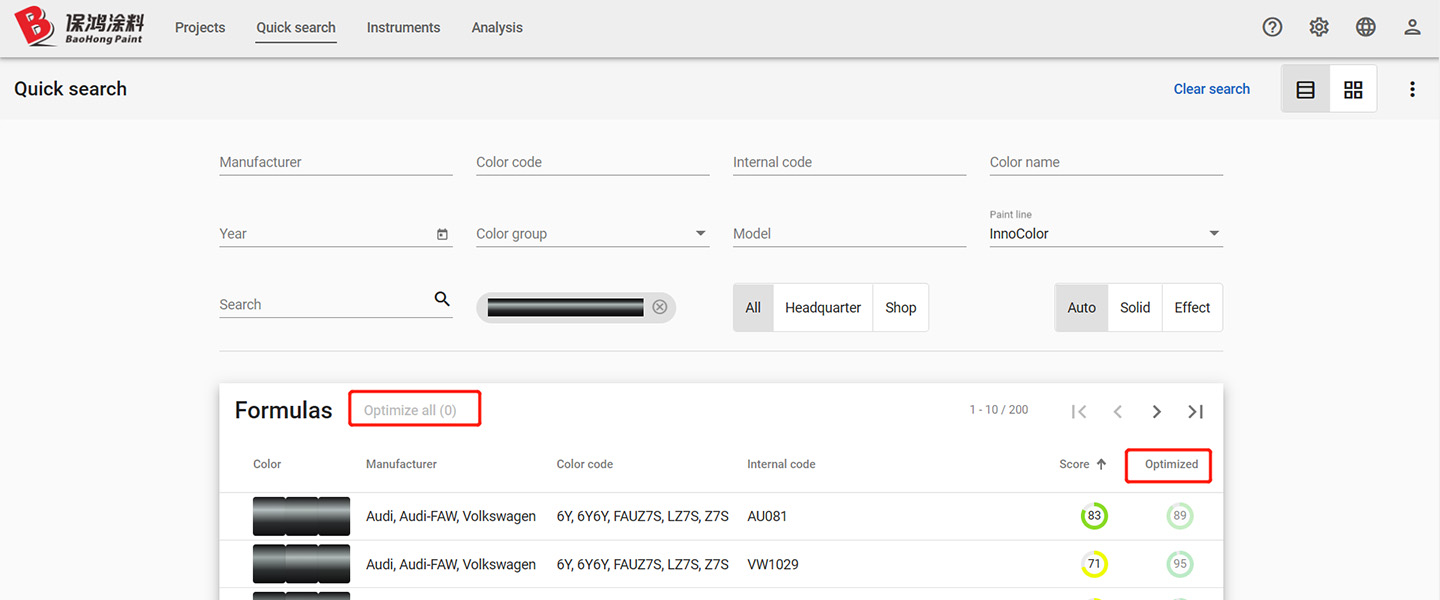Open the three-dot more options menu
This screenshot has width=1440, height=600.
(1412, 89)
